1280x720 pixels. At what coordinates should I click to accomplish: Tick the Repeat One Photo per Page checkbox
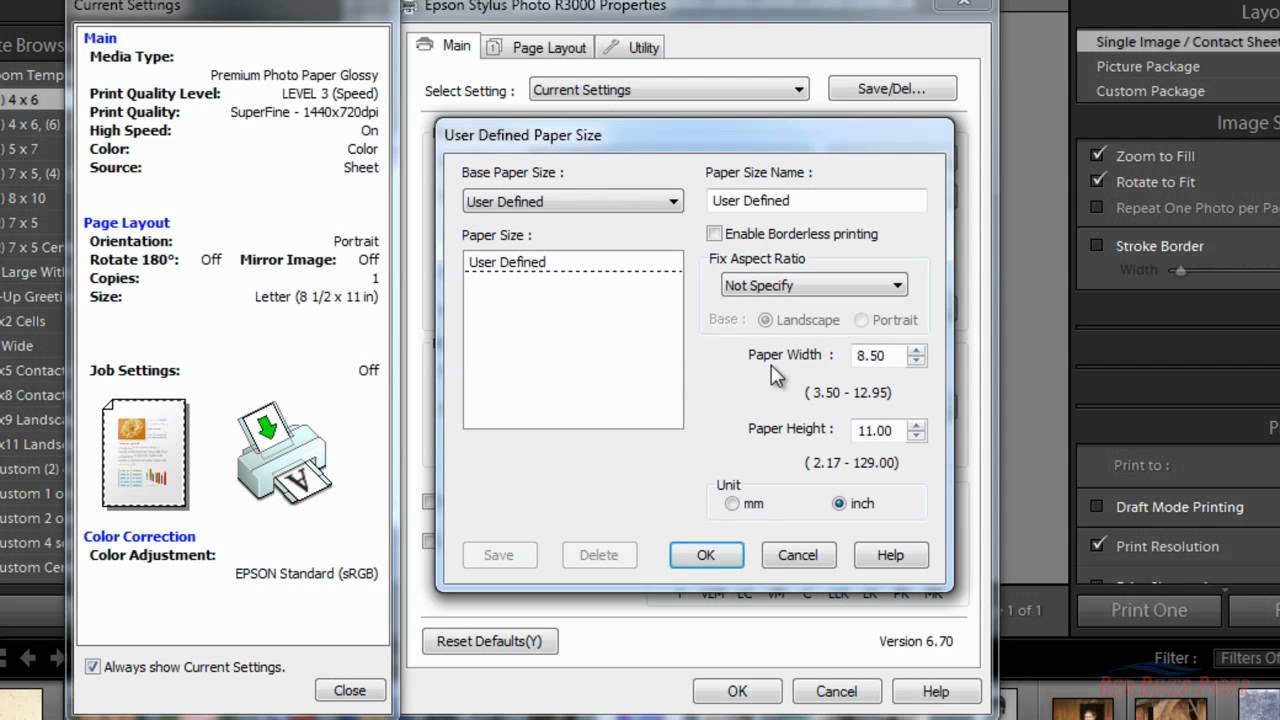[1096, 208]
